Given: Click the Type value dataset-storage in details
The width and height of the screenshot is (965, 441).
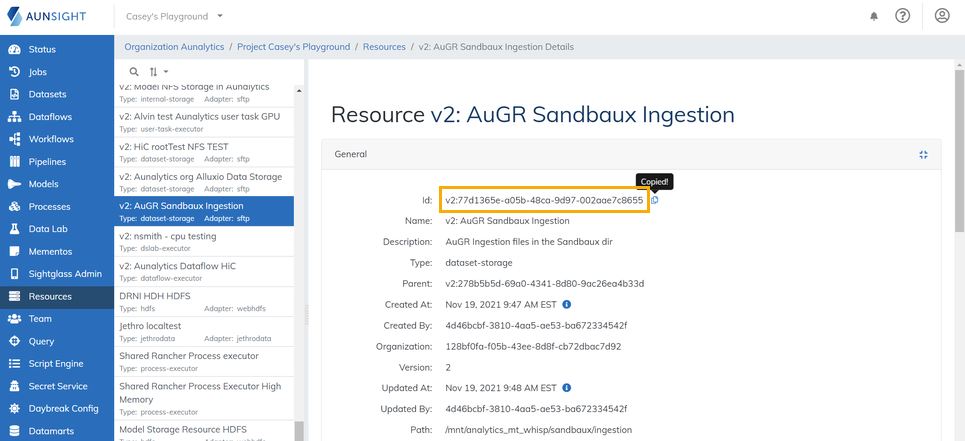Looking at the screenshot, I should click(479, 263).
